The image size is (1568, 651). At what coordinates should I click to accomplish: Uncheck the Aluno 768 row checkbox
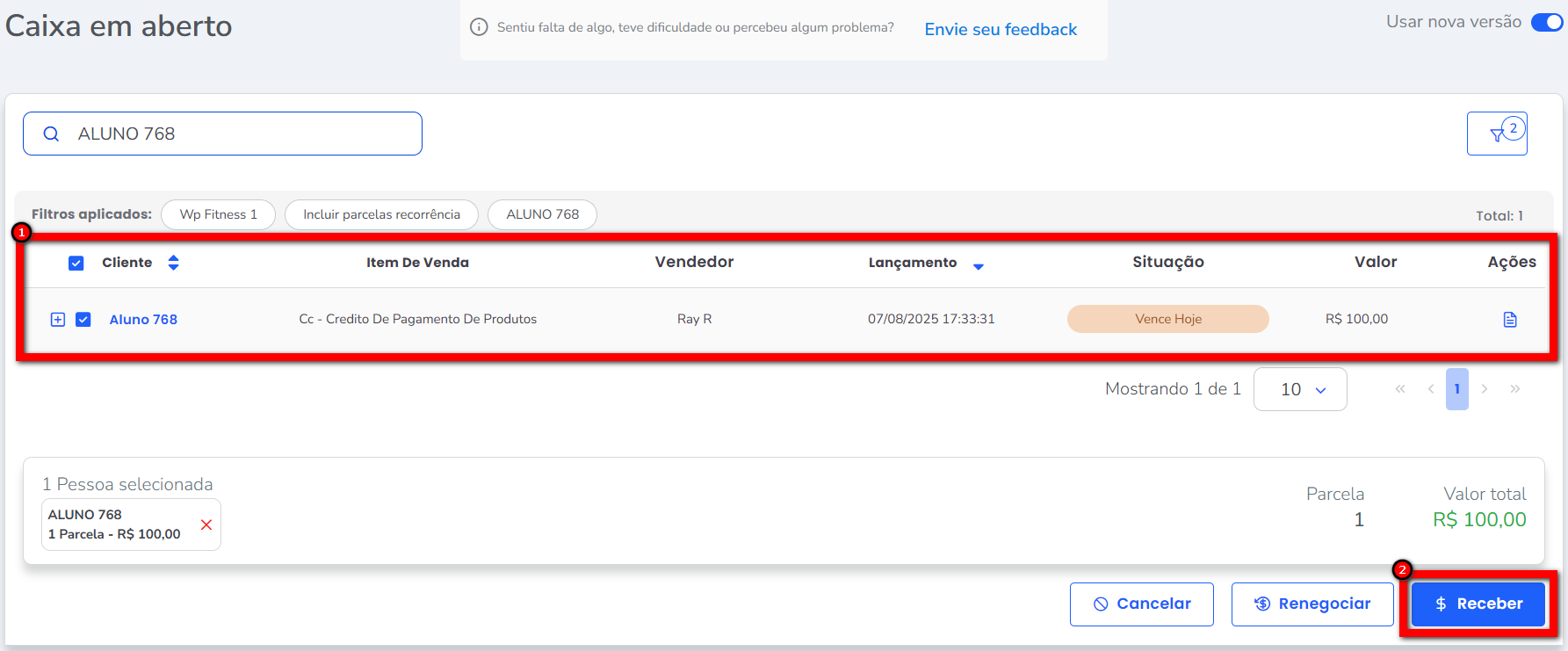click(x=83, y=320)
